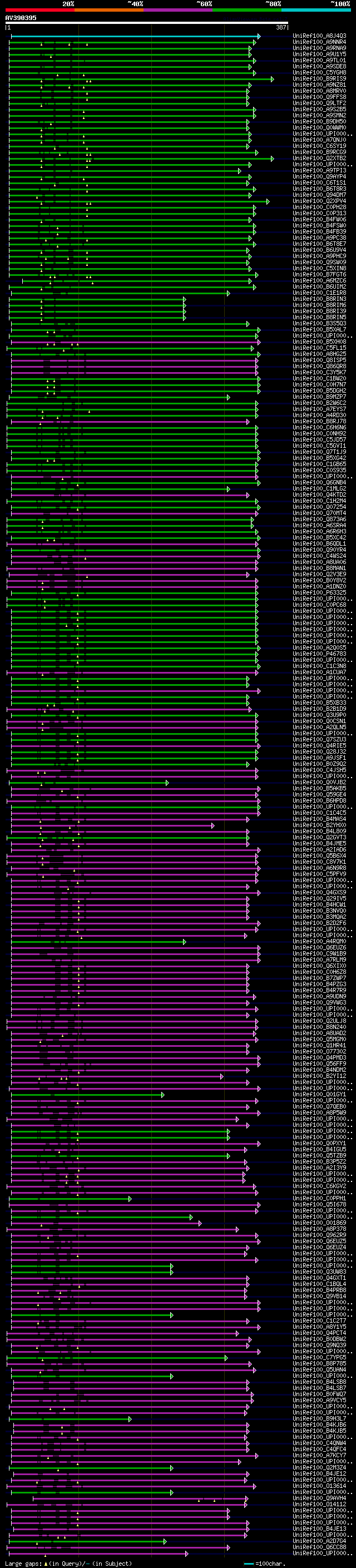The width and height of the screenshot is (356, 1568).
Task: Choose the UniRef100_A7EYS7 hit
Action: 319,409
